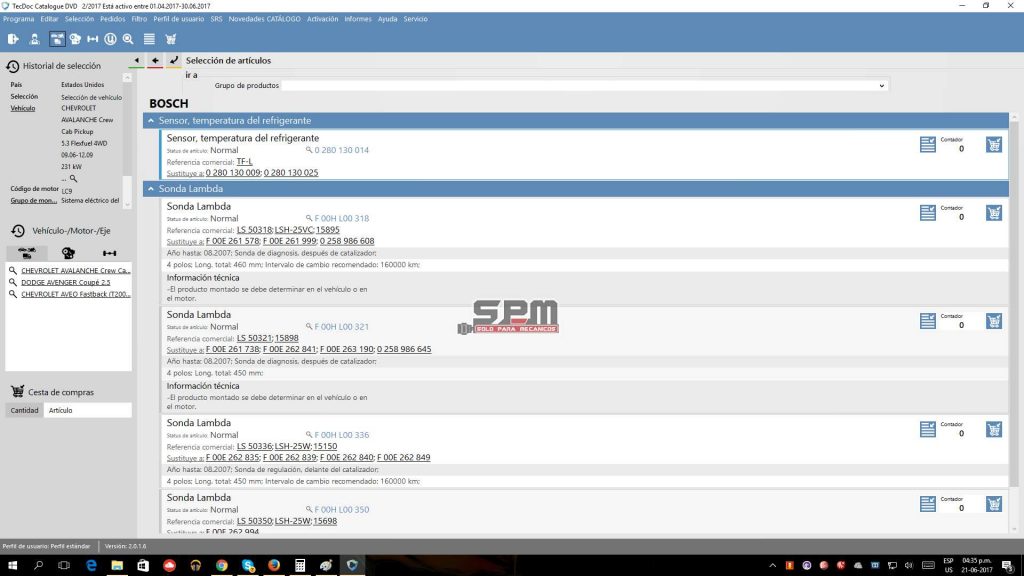The image size is (1024, 576).
Task: Open the Novedades CATÁLOGO menu
Action: (x=264, y=19)
